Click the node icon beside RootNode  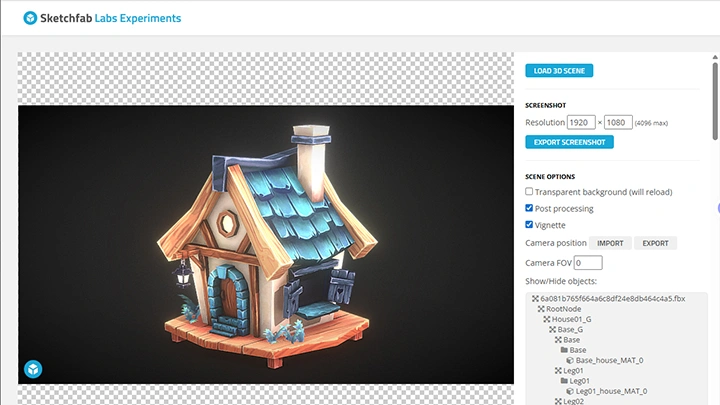coord(541,309)
